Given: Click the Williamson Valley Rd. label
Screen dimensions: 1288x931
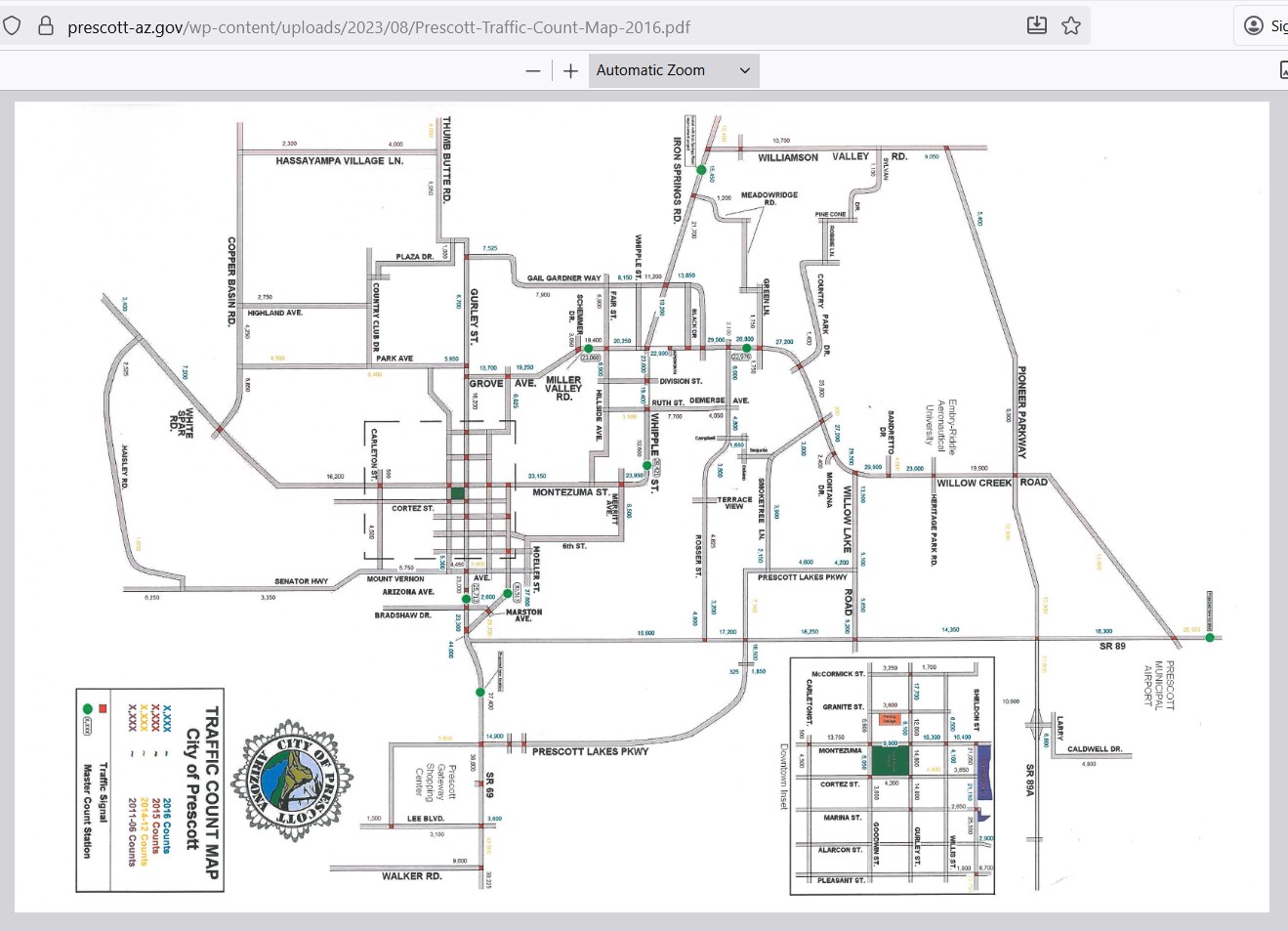Looking at the screenshot, I should 832,157.
